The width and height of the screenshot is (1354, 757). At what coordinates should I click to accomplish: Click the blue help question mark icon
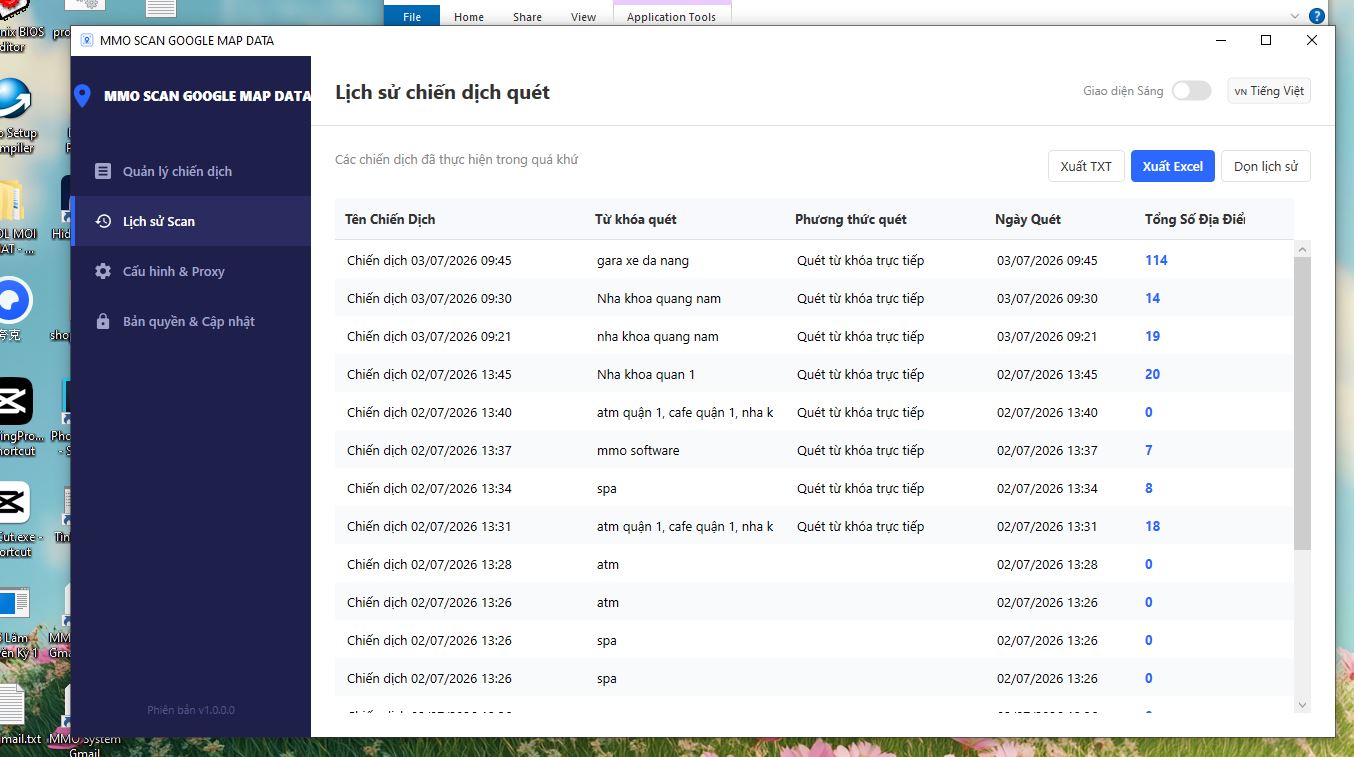[x=1318, y=16]
